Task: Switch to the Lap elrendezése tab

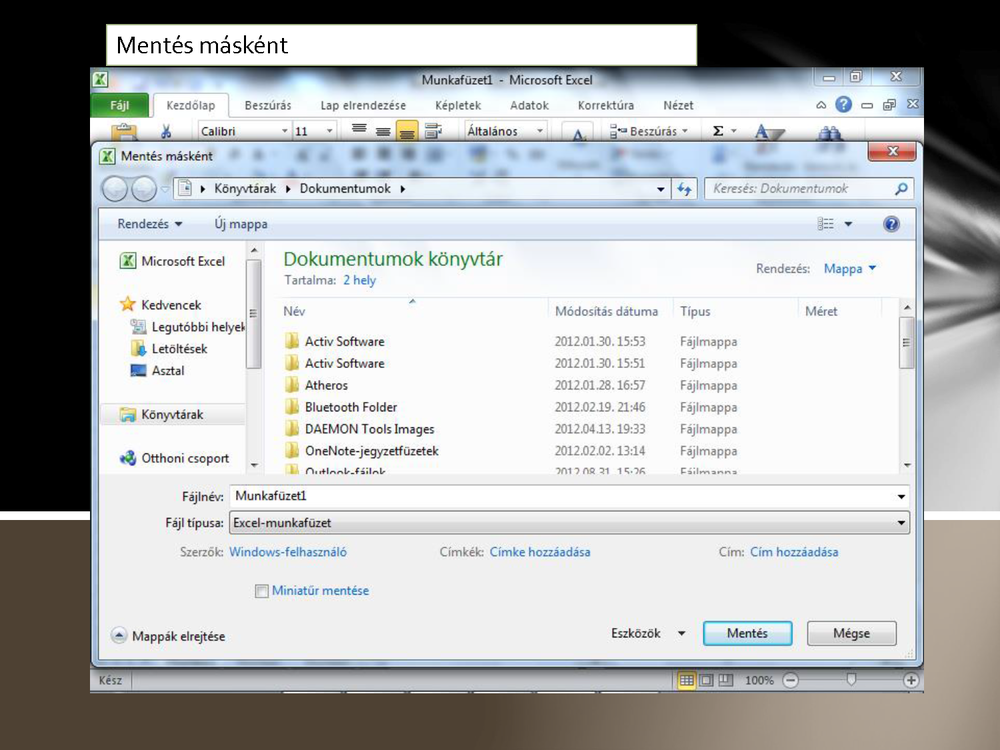Action: coord(363,105)
